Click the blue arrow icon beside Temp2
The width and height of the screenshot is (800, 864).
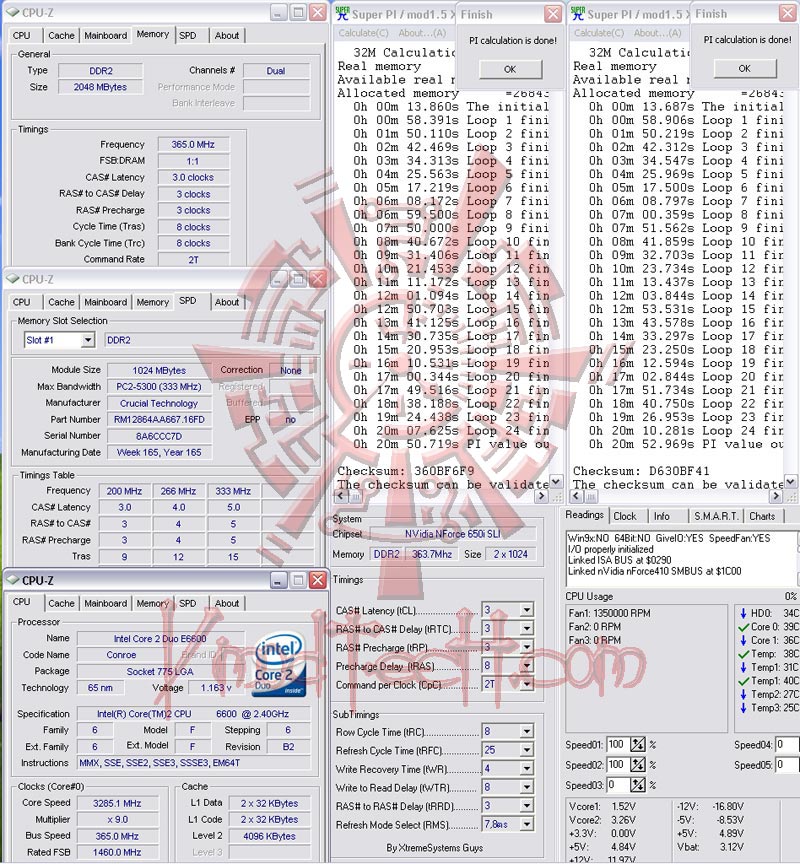743,694
